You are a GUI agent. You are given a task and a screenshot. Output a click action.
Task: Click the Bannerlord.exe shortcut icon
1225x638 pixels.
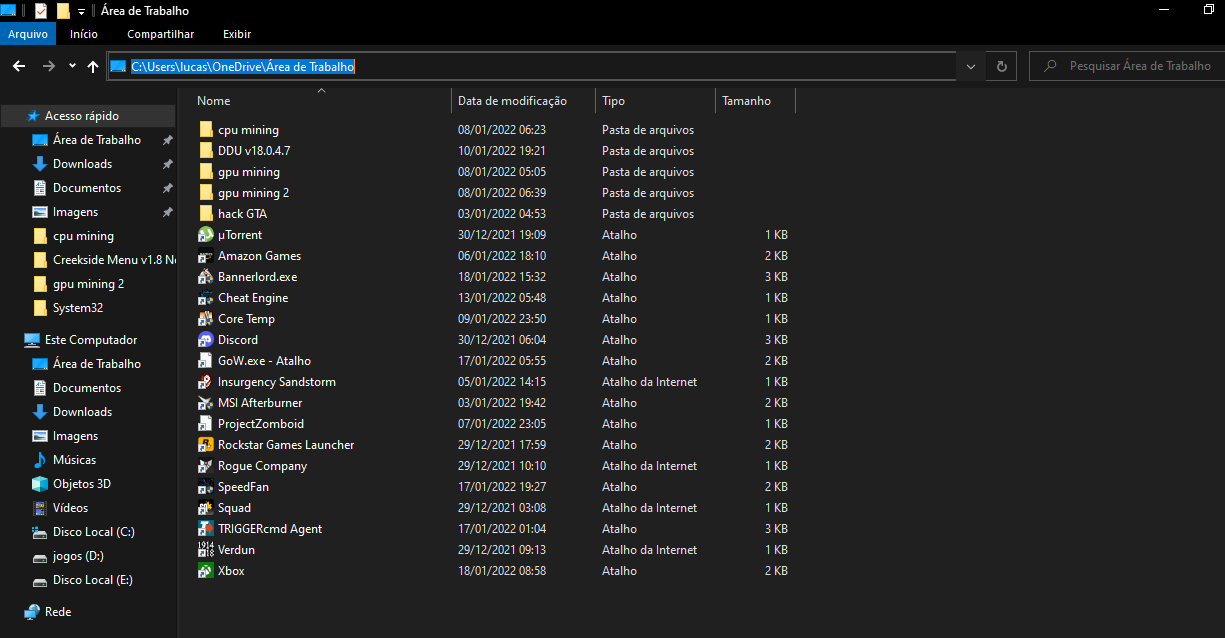point(206,277)
